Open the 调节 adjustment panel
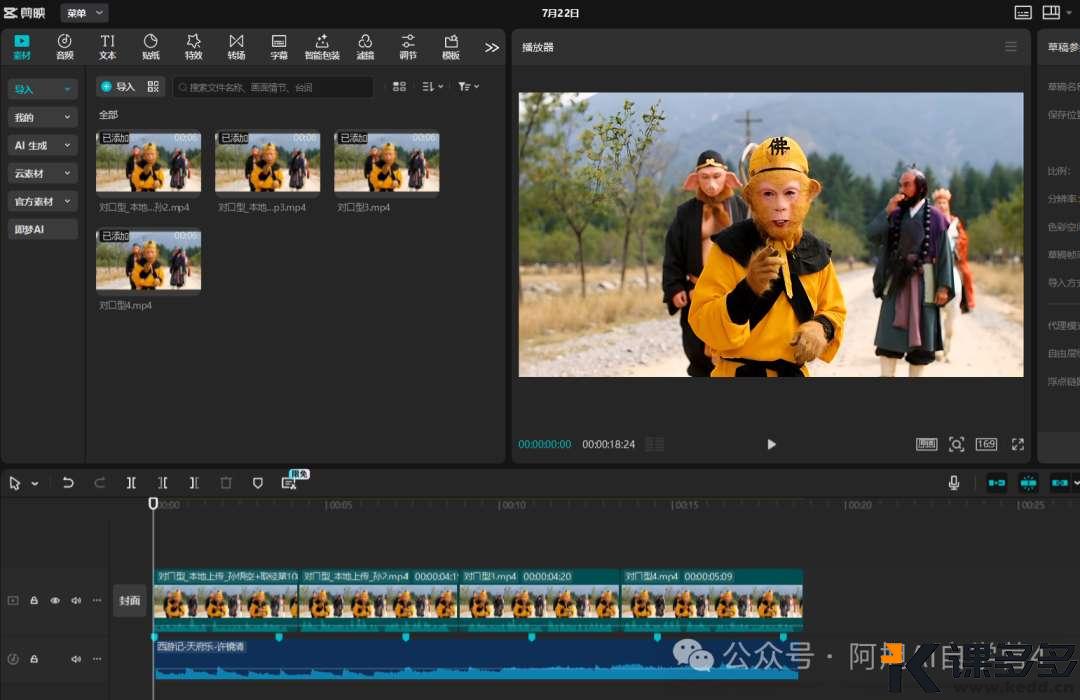 click(408, 47)
